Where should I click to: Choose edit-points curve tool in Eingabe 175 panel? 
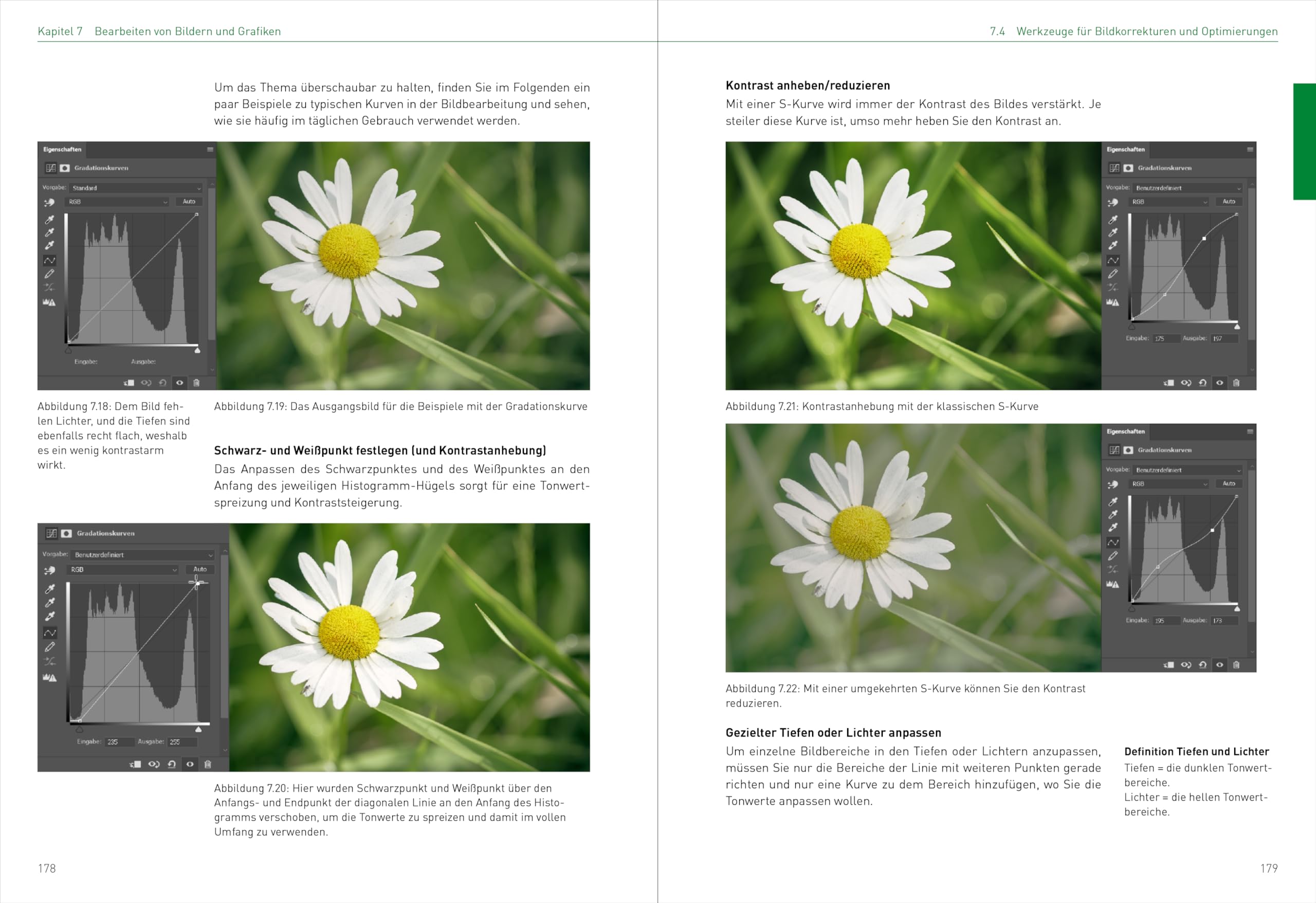coord(1113,260)
